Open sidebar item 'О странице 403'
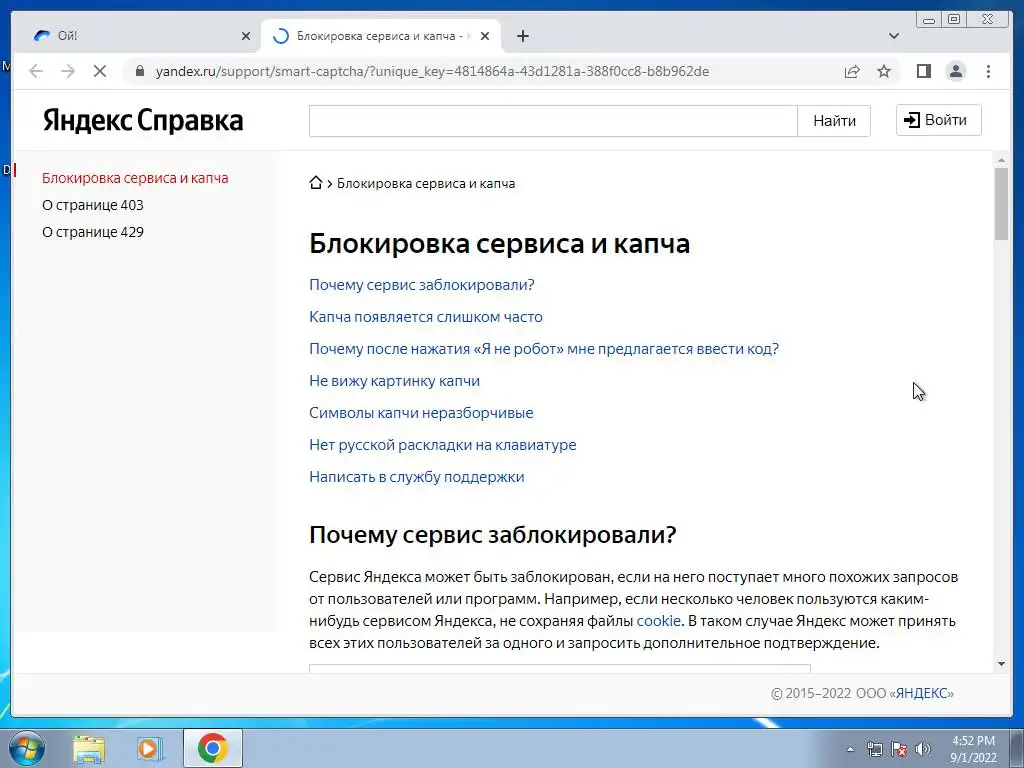Screen dimensions: 1024x768 click(93, 205)
